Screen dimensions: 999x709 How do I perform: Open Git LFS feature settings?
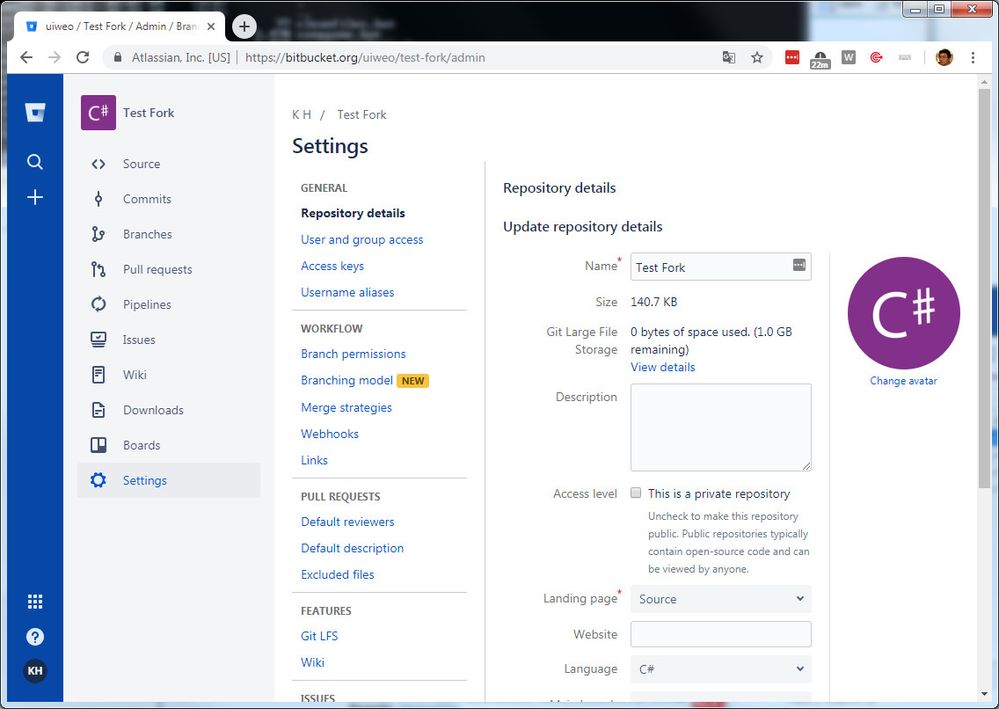point(319,636)
